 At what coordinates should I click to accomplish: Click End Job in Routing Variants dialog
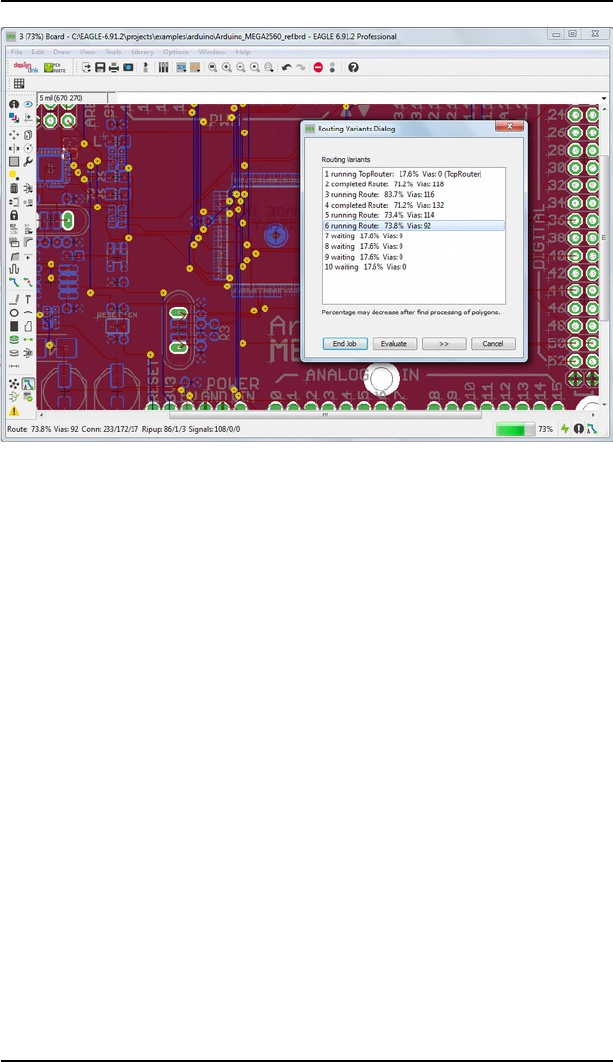click(x=345, y=343)
